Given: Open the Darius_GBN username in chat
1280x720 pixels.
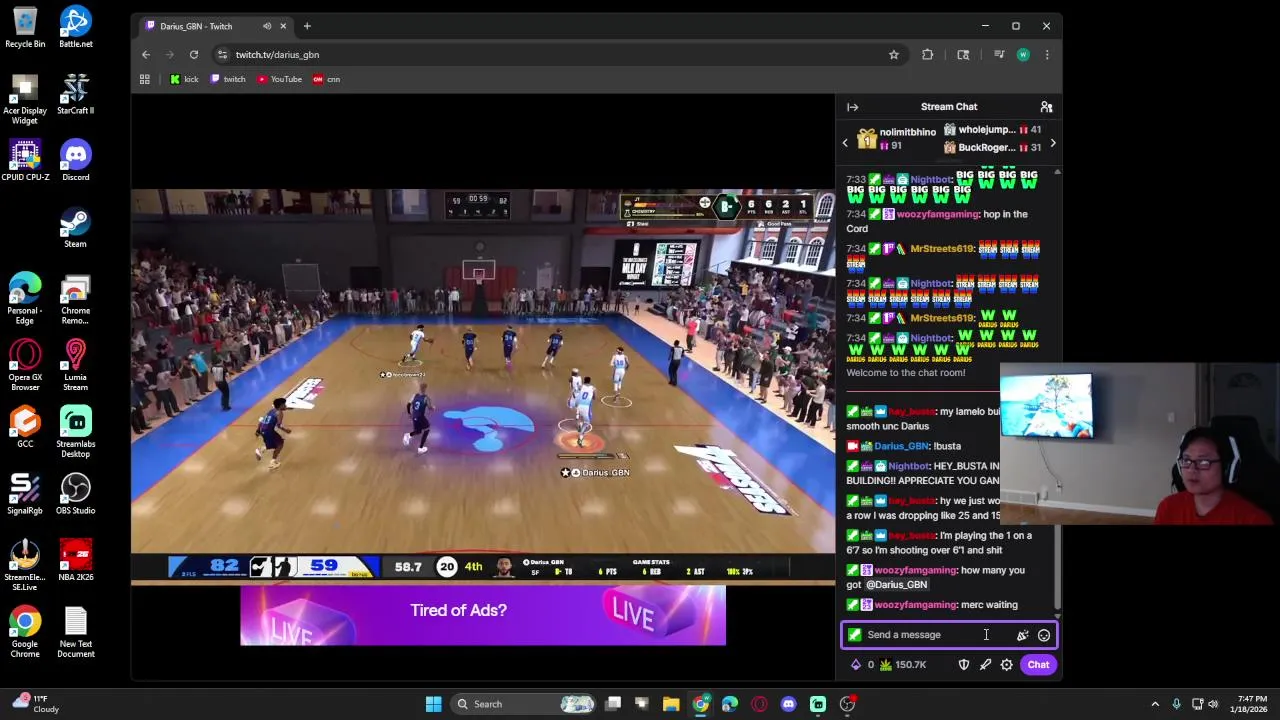Looking at the screenshot, I should (x=902, y=446).
